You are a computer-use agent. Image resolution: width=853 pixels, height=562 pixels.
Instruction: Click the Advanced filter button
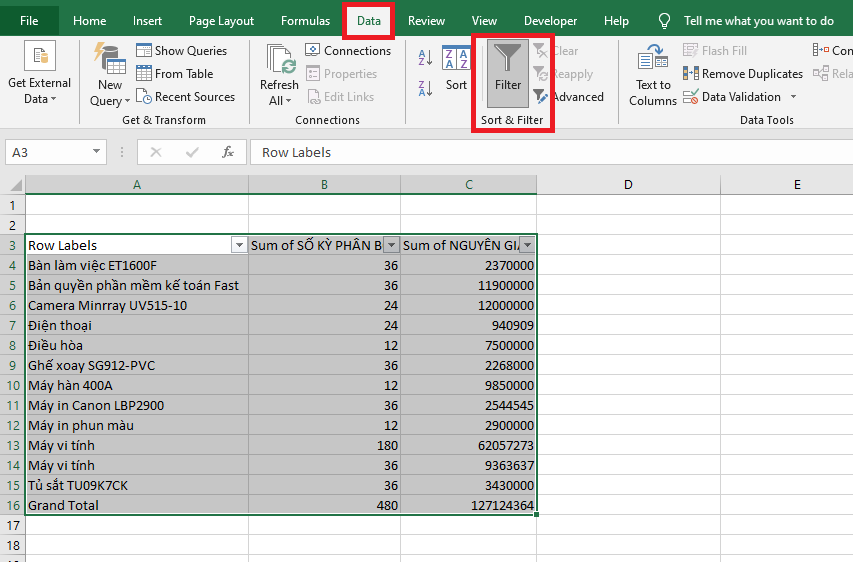pos(569,97)
